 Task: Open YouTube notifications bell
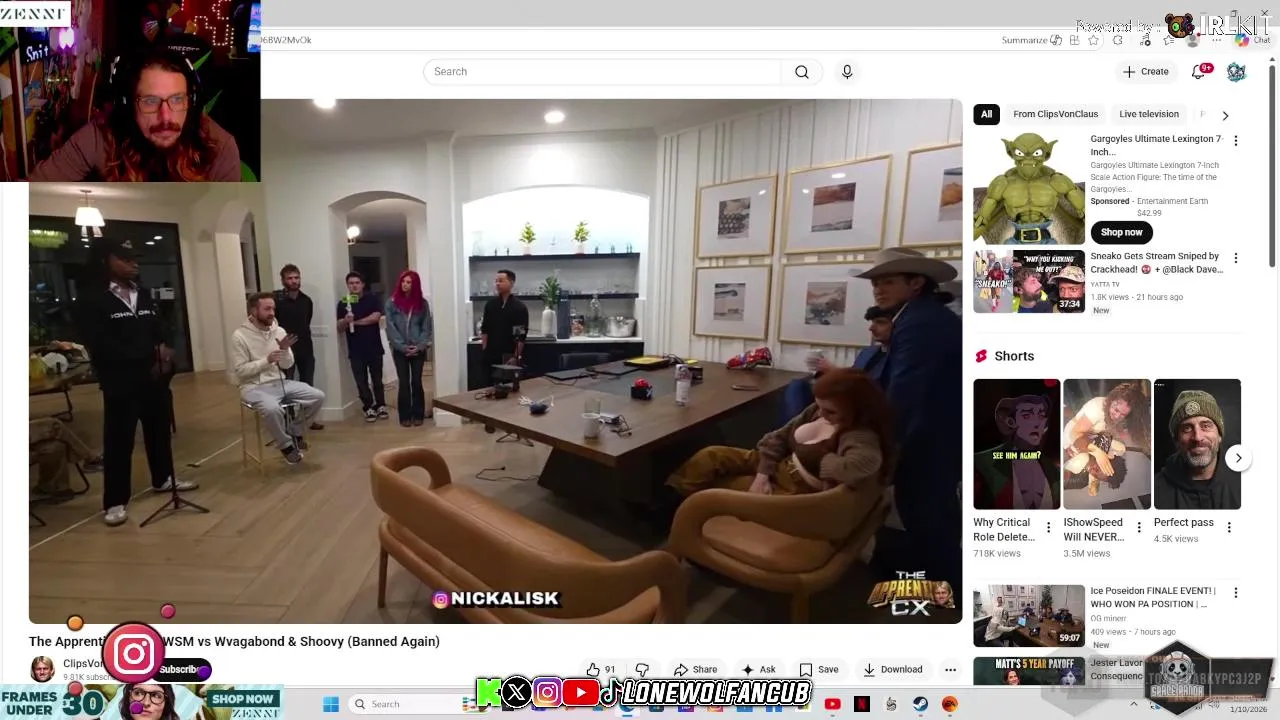click(1198, 72)
